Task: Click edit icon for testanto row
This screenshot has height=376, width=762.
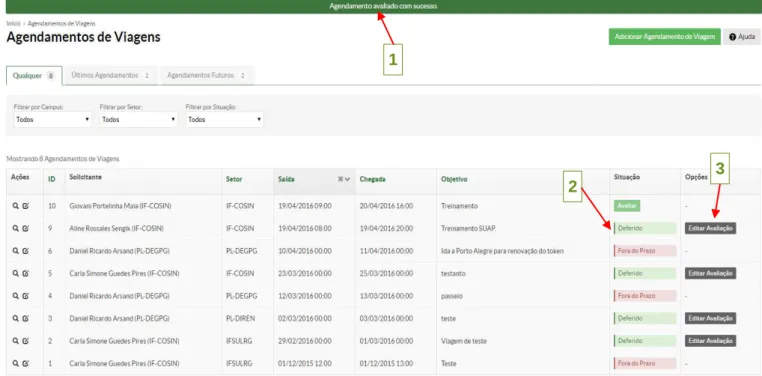Action: 26,273
